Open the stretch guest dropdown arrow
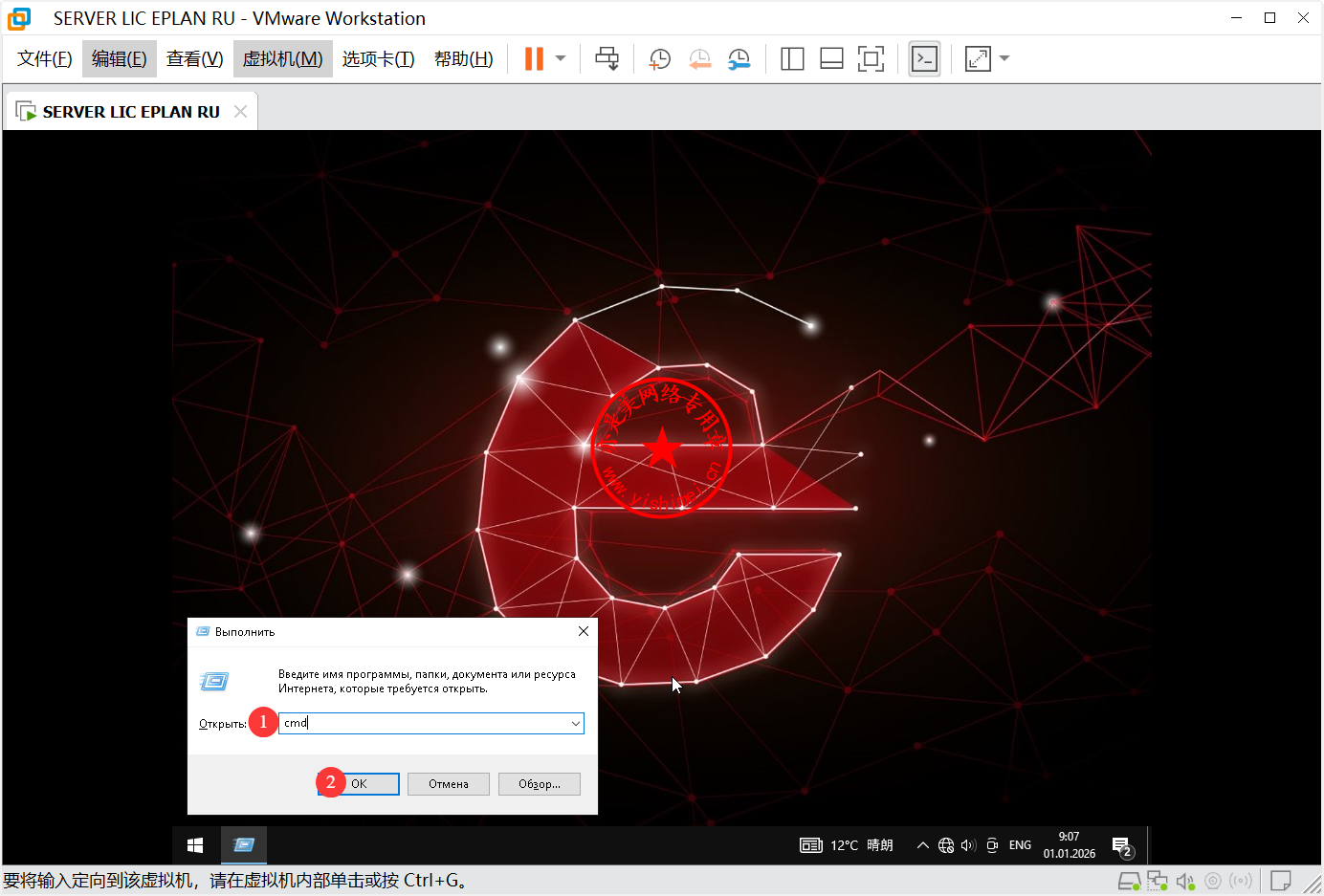The width and height of the screenshot is (1324, 896). [1004, 59]
